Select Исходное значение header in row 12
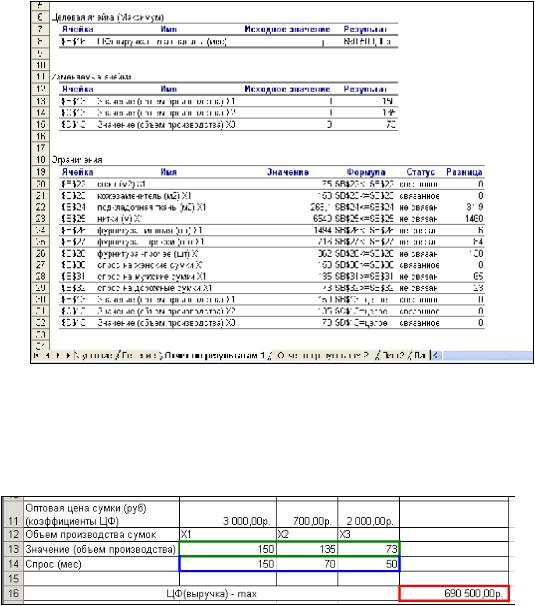Image resolution: width=535 pixels, height=606 pixels. click(287, 89)
